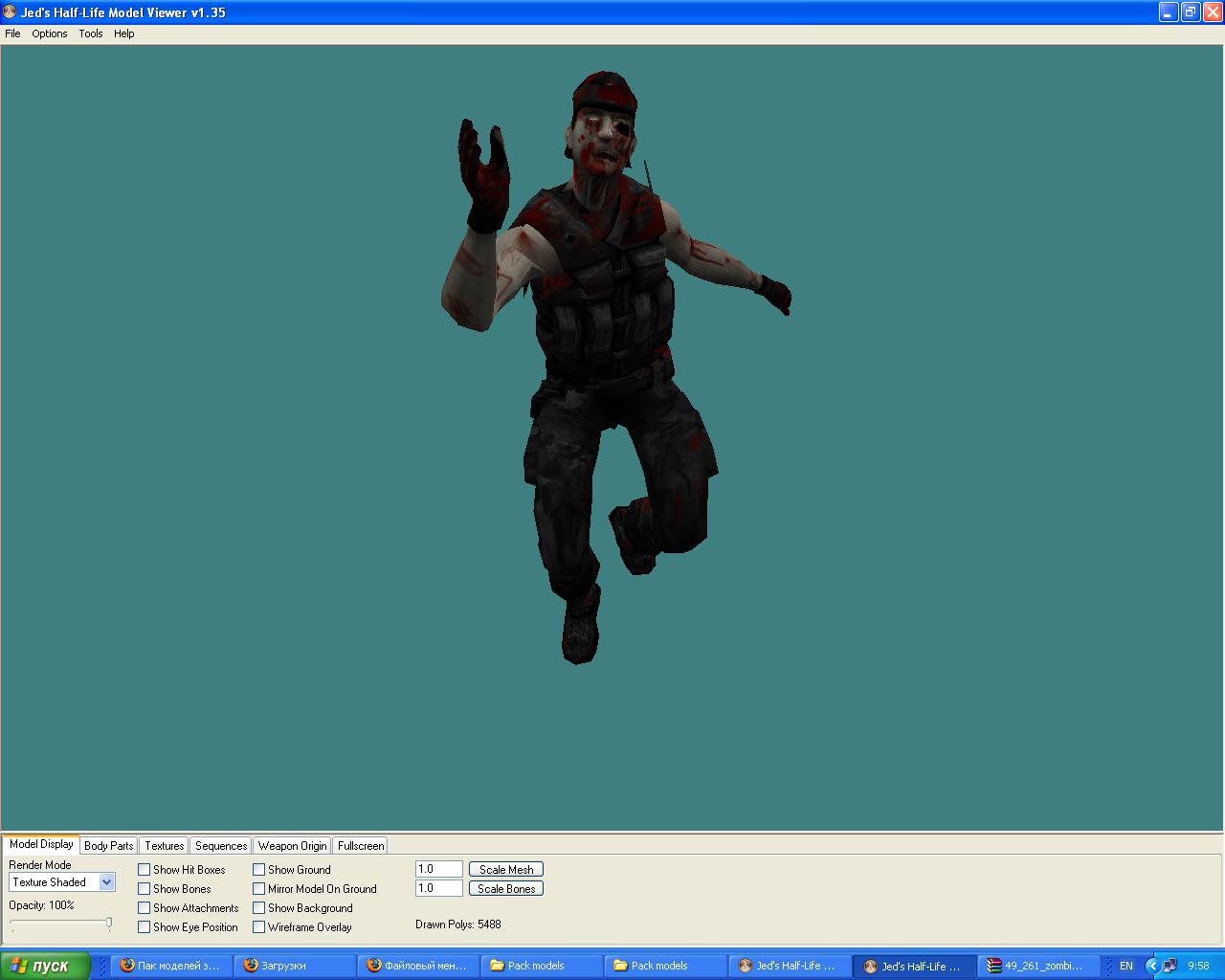This screenshot has height=980, width=1225.
Task: Expand hidden system tray icons
Action: pyautogui.click(x=1152, y=966)
